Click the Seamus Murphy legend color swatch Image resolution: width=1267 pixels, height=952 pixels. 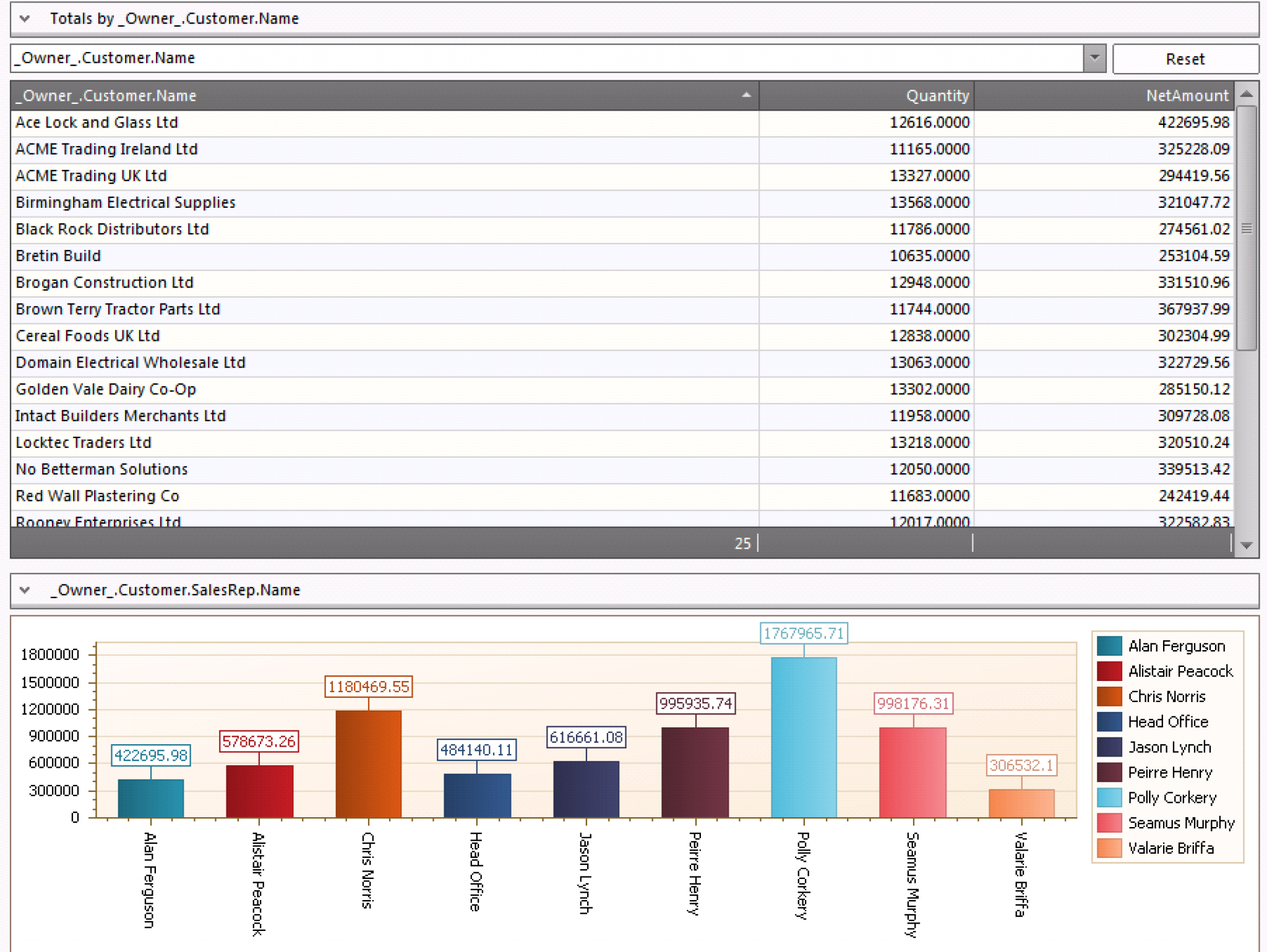[1110, 823]
